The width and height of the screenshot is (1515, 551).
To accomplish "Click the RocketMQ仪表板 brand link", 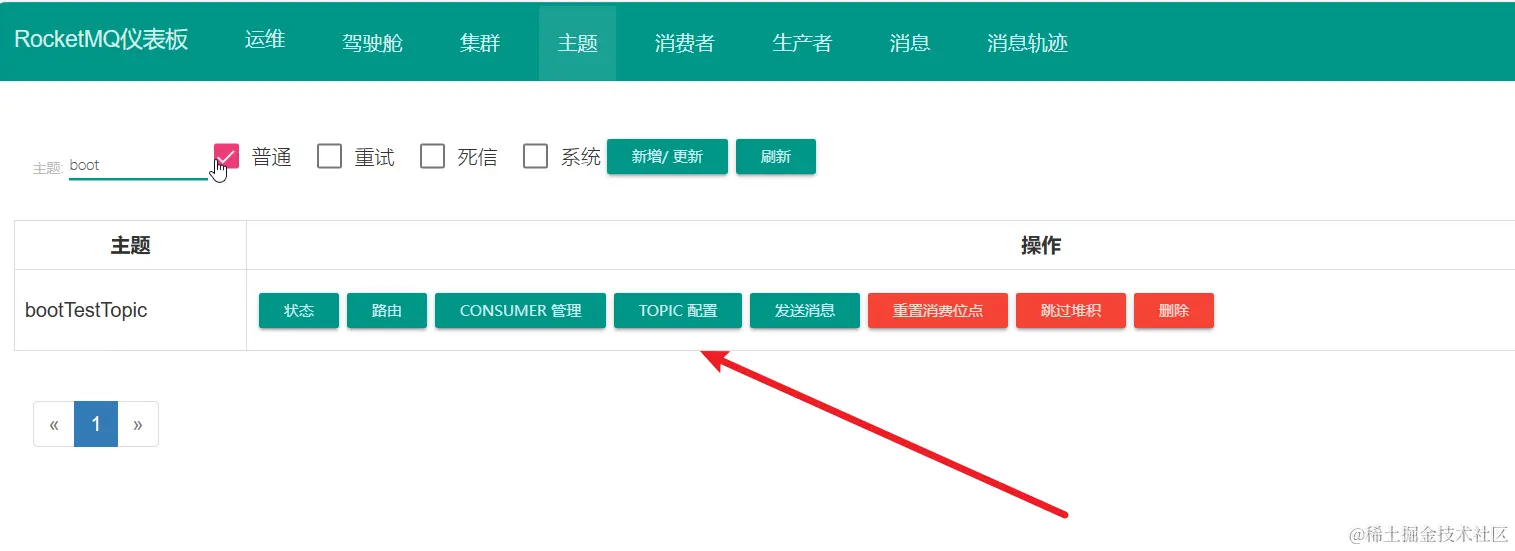I will (101, 40).
